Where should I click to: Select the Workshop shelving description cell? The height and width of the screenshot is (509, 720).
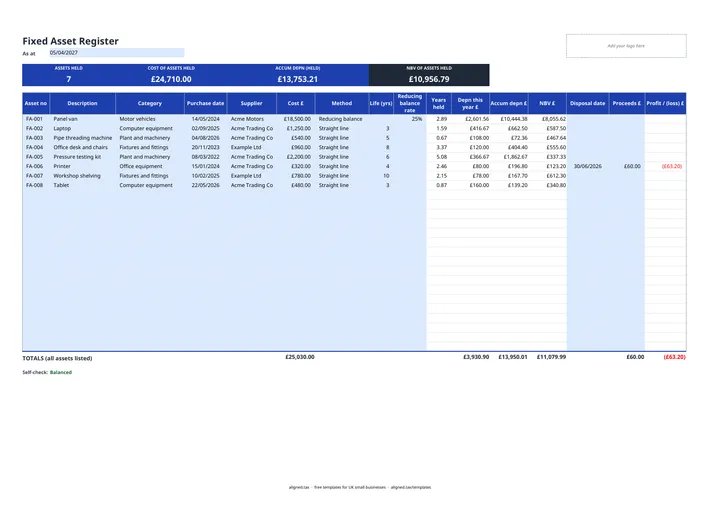83,176
